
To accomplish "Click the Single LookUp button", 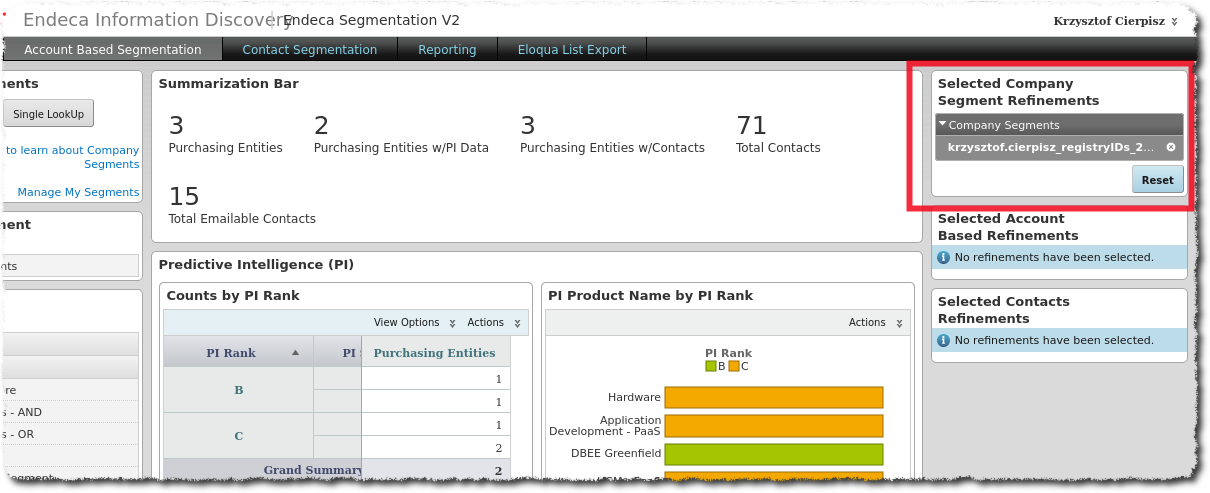I will (48, 114).
